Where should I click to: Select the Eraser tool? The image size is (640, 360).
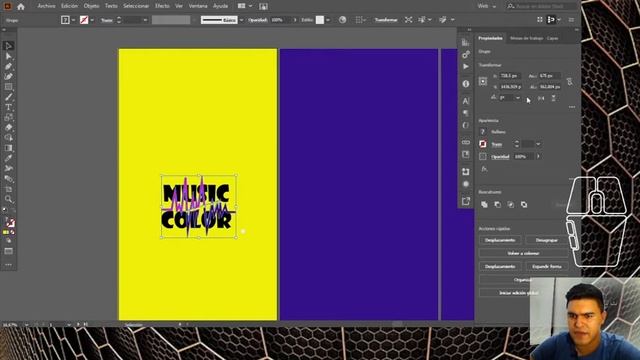[x=8, y=128]
